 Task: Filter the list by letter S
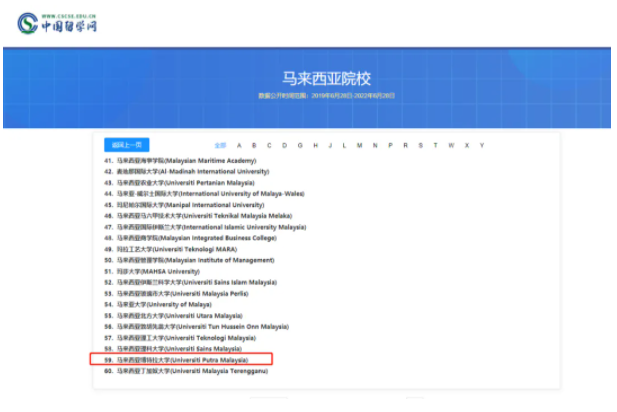click(x=421, y=145)
